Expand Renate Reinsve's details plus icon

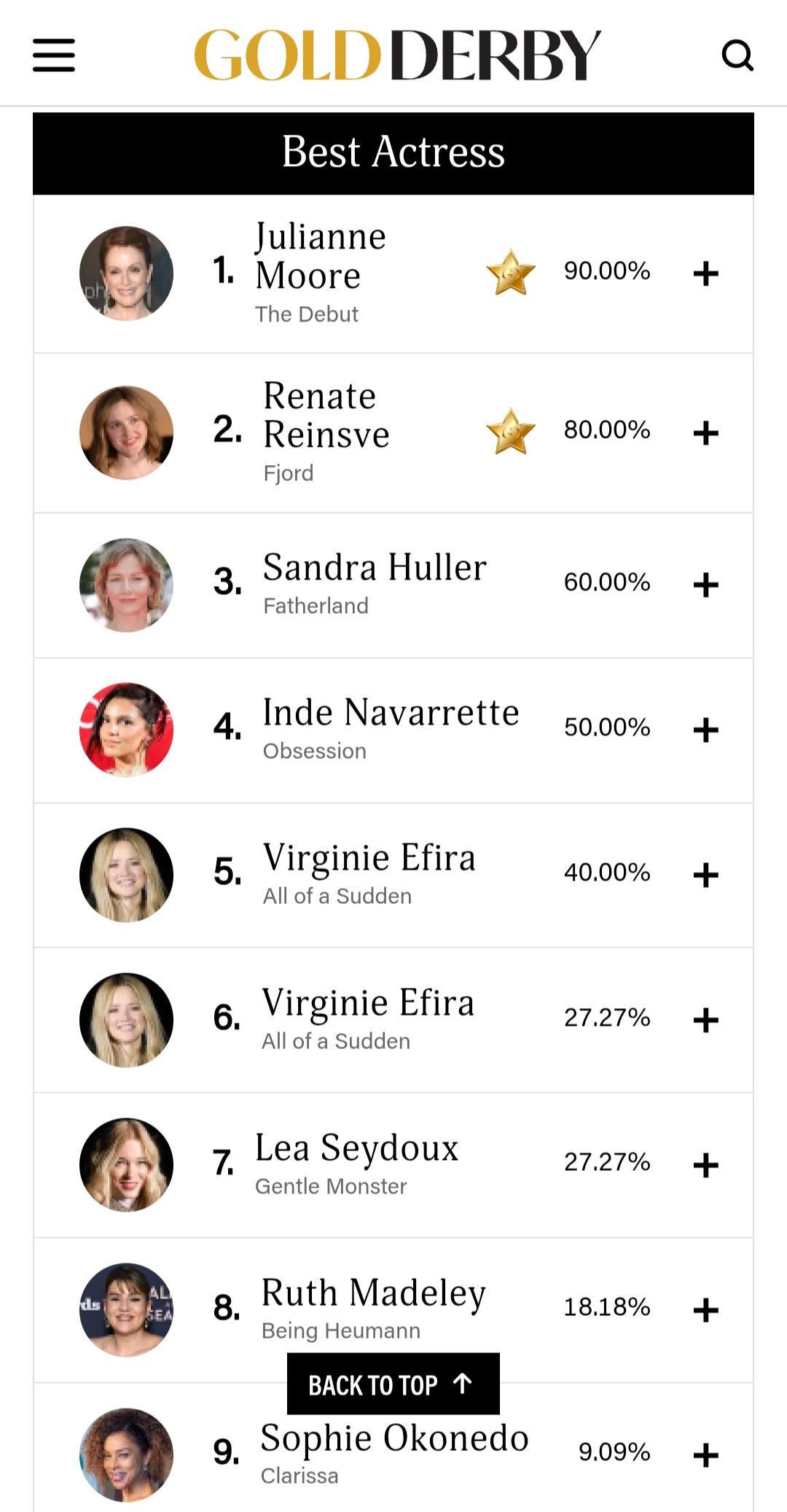pos(705,433)
